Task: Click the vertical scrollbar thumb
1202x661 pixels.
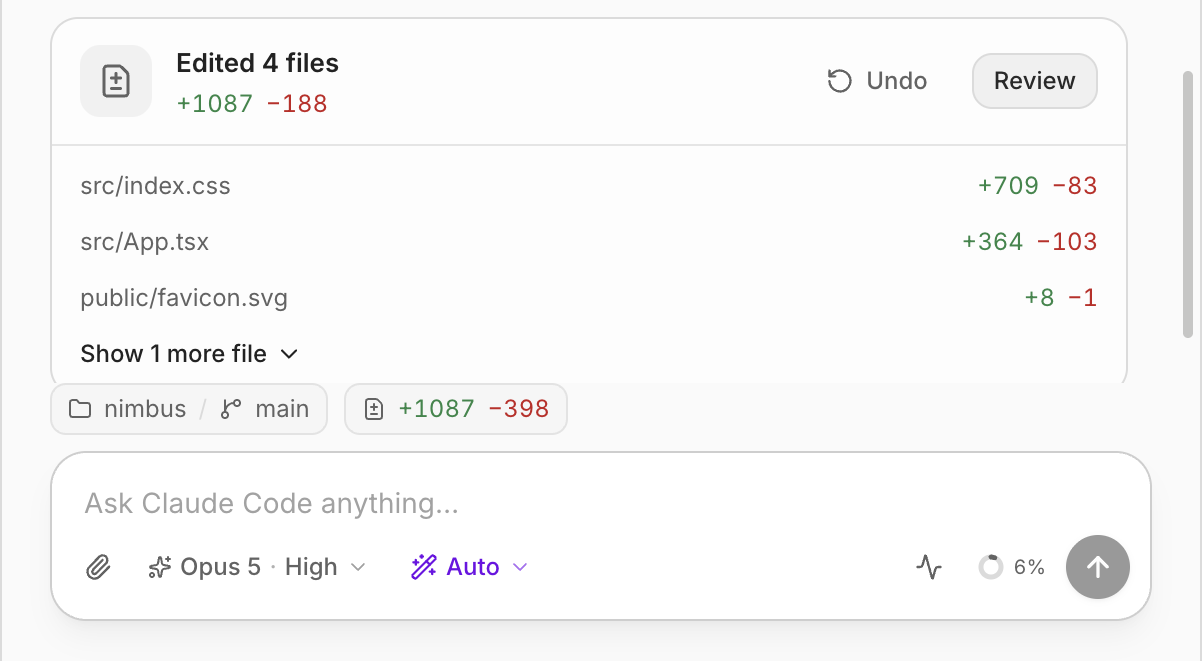Action: coord(1187,205)
